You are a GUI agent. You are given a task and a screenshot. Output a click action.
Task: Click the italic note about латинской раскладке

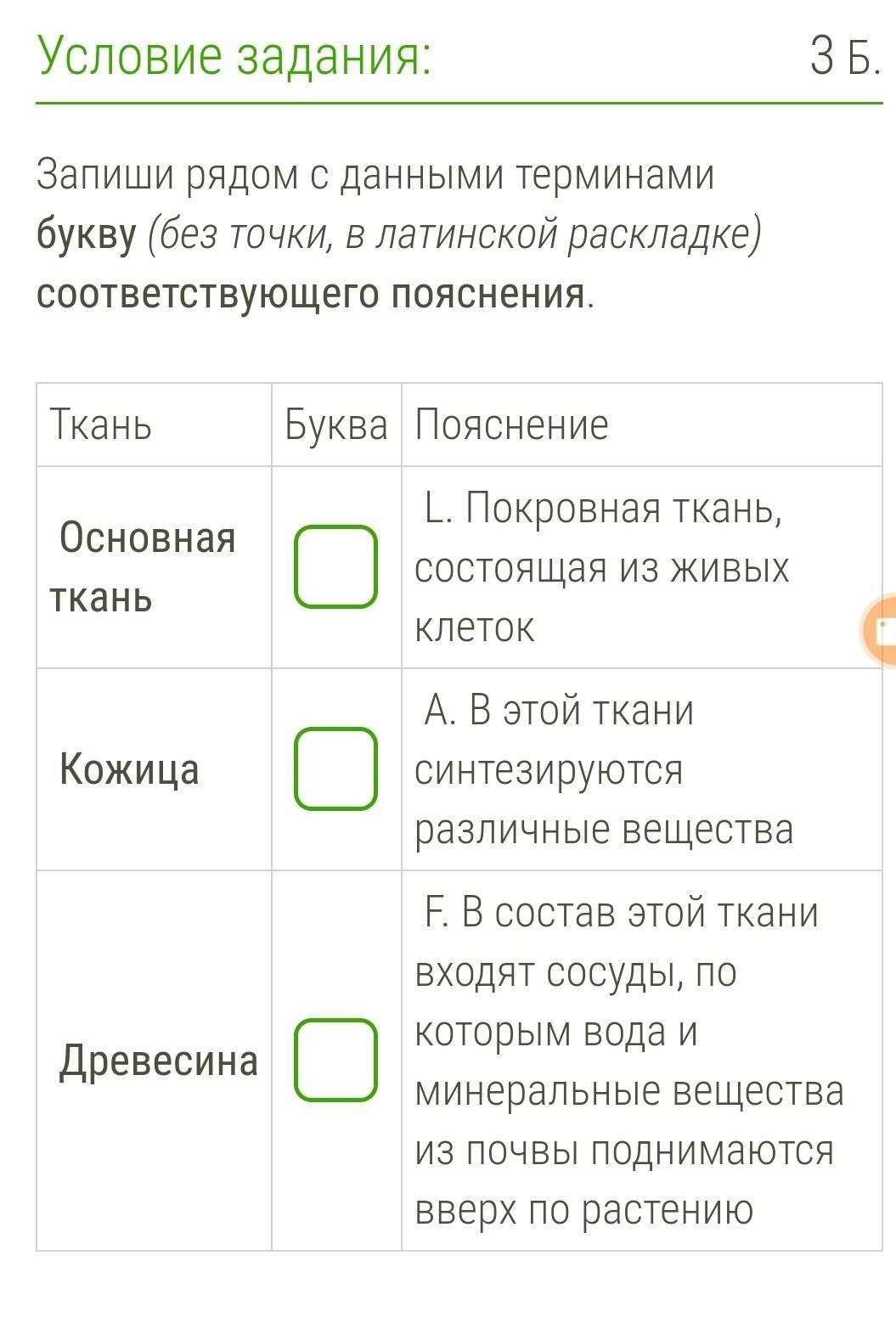tap(454, 235)
